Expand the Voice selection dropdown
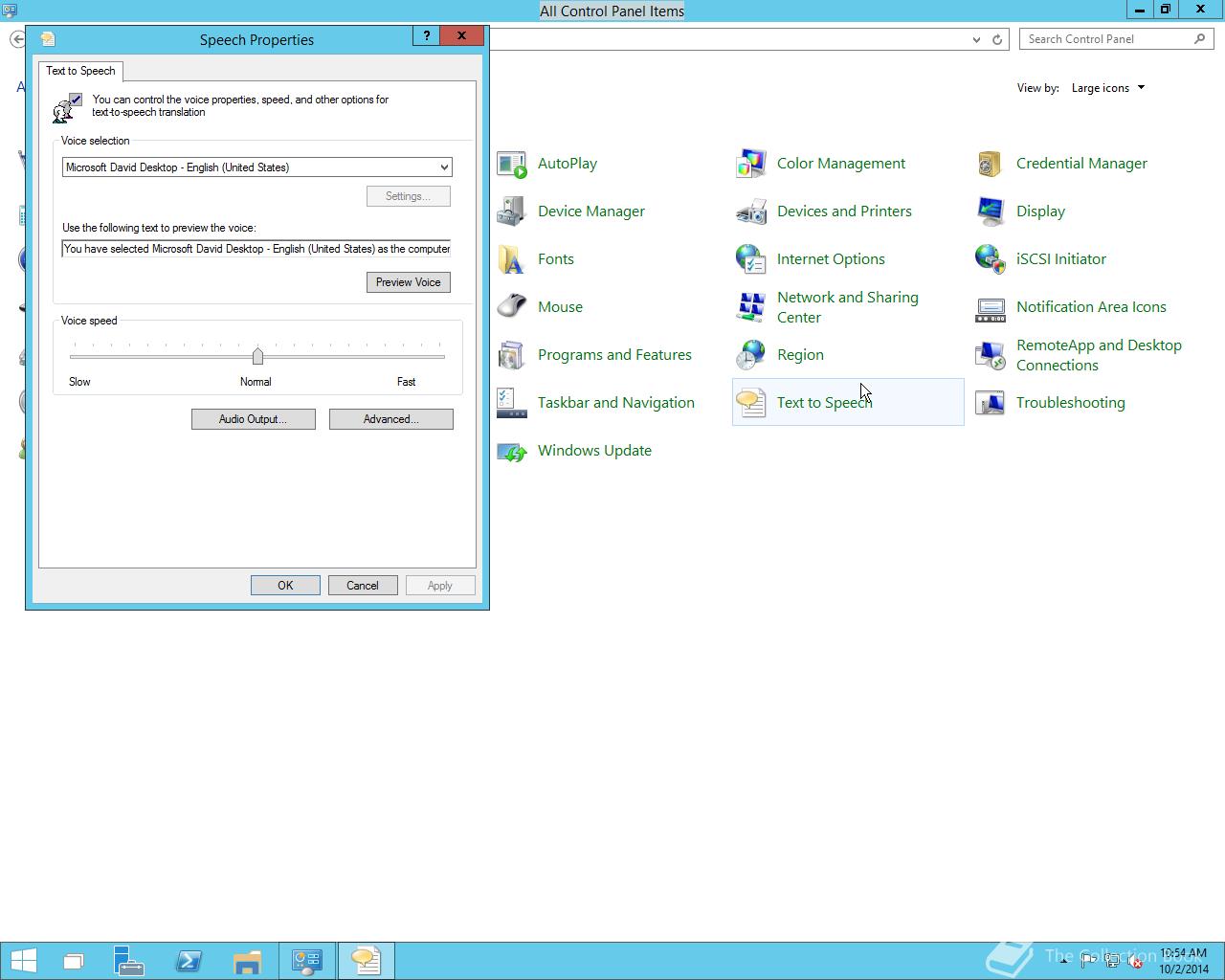 pyautogui.click(x=444, y=167)
